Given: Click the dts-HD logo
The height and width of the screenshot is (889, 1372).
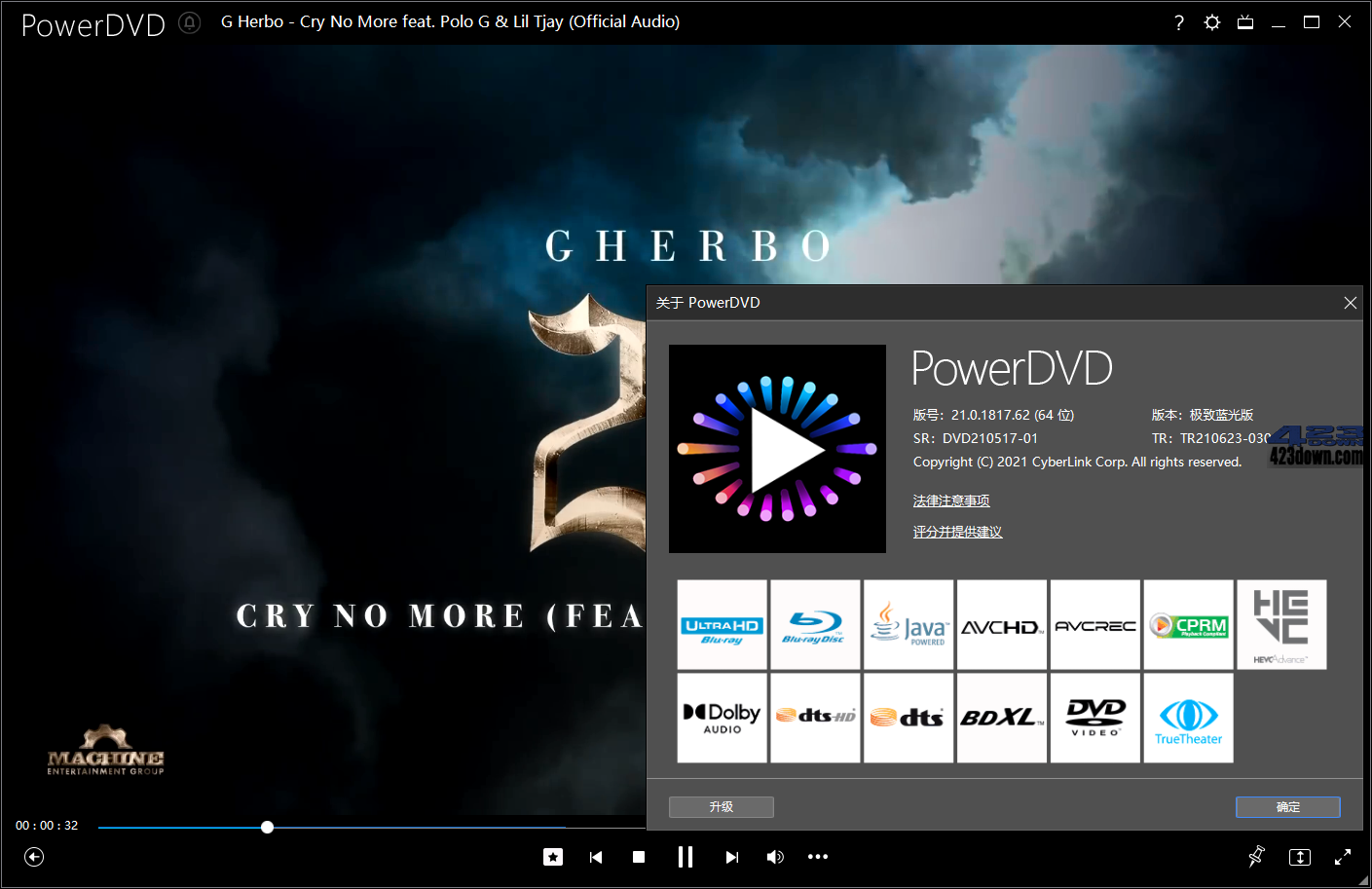Looking at the screenshot, I should tap(815, 718).
